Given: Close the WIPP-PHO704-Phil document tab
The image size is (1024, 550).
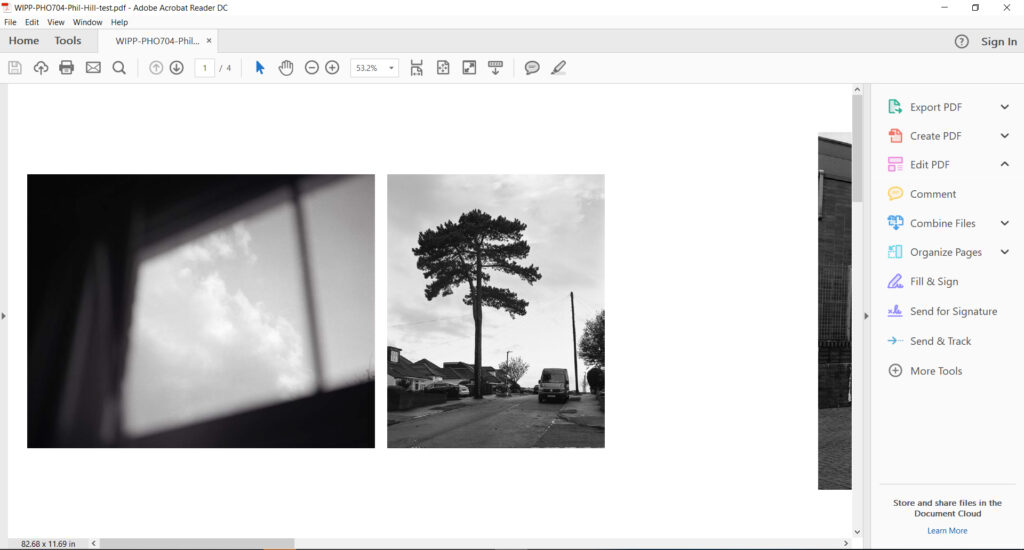Looking at the screenshot, I should 209,40.
